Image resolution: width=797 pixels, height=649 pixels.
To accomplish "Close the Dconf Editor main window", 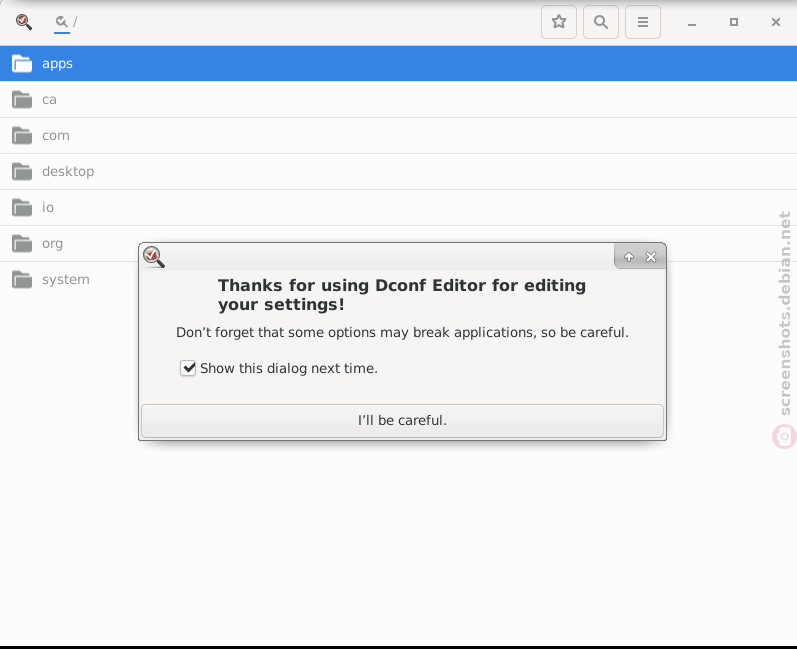I will (x=776, y=22).
